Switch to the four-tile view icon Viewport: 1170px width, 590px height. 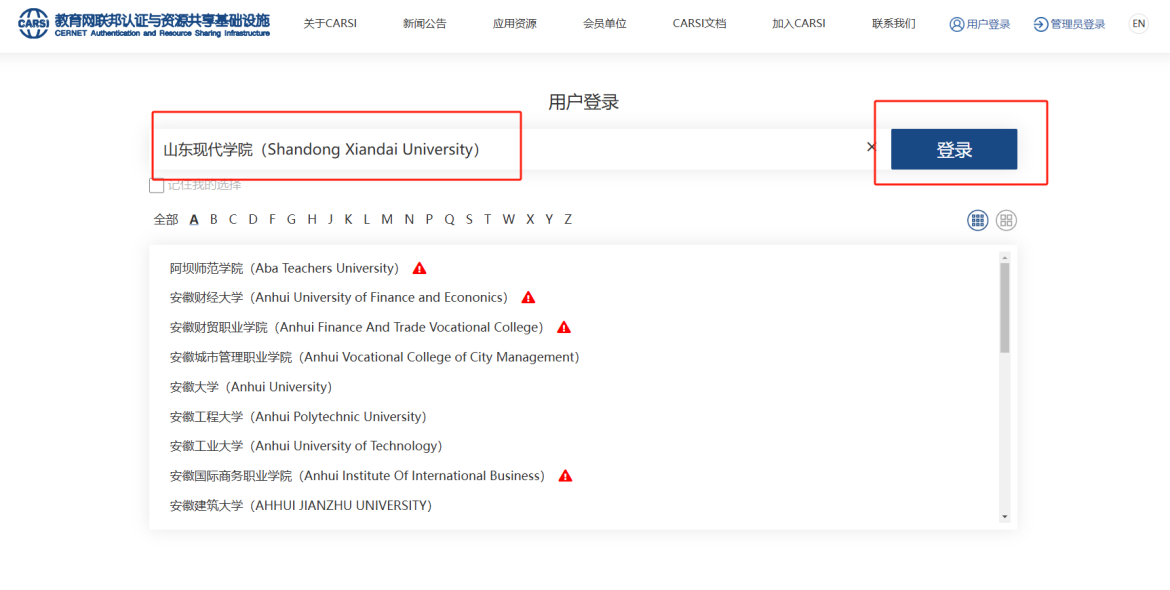click(1007, 220)
